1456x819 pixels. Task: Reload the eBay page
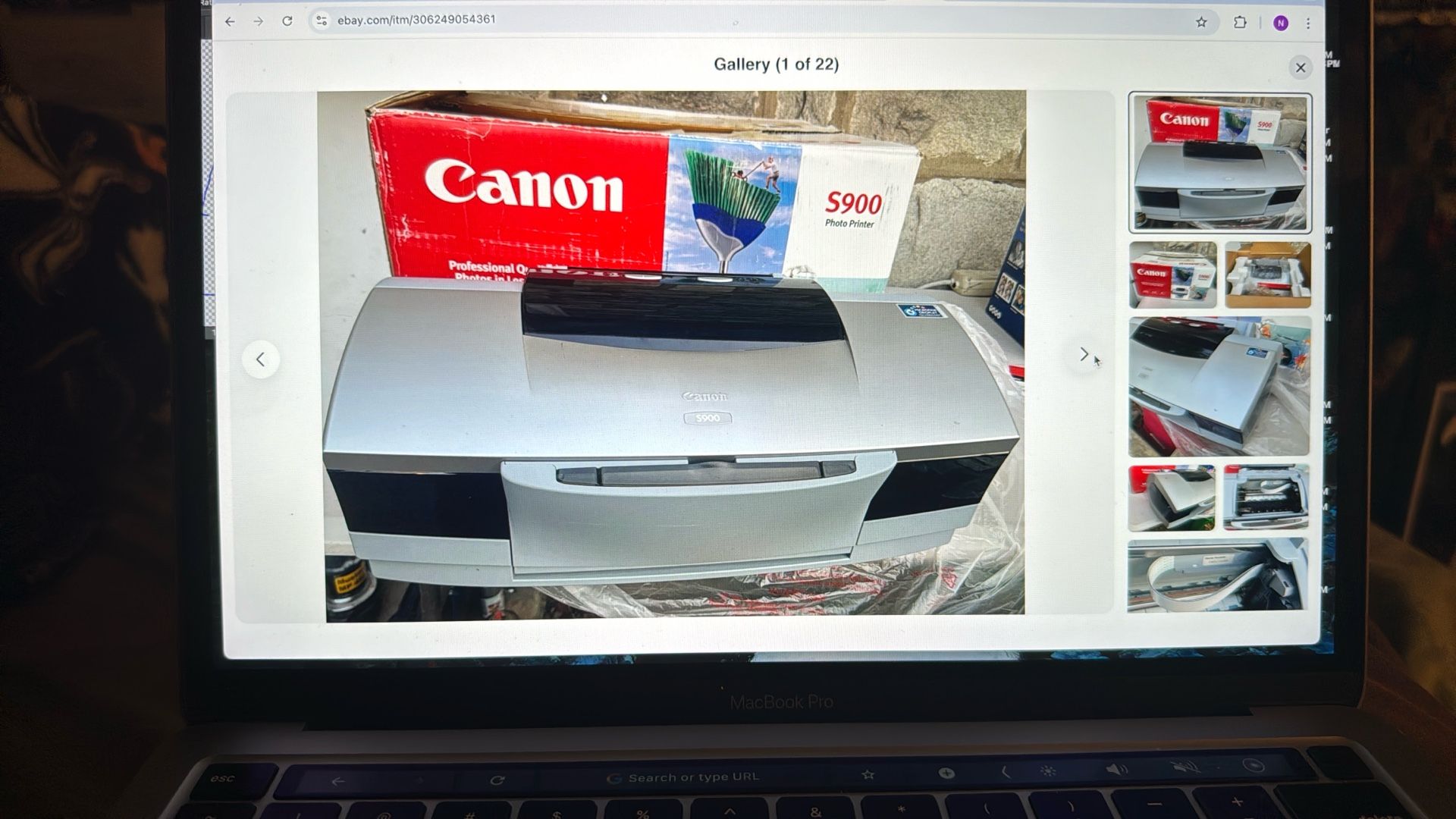point(287,21)
